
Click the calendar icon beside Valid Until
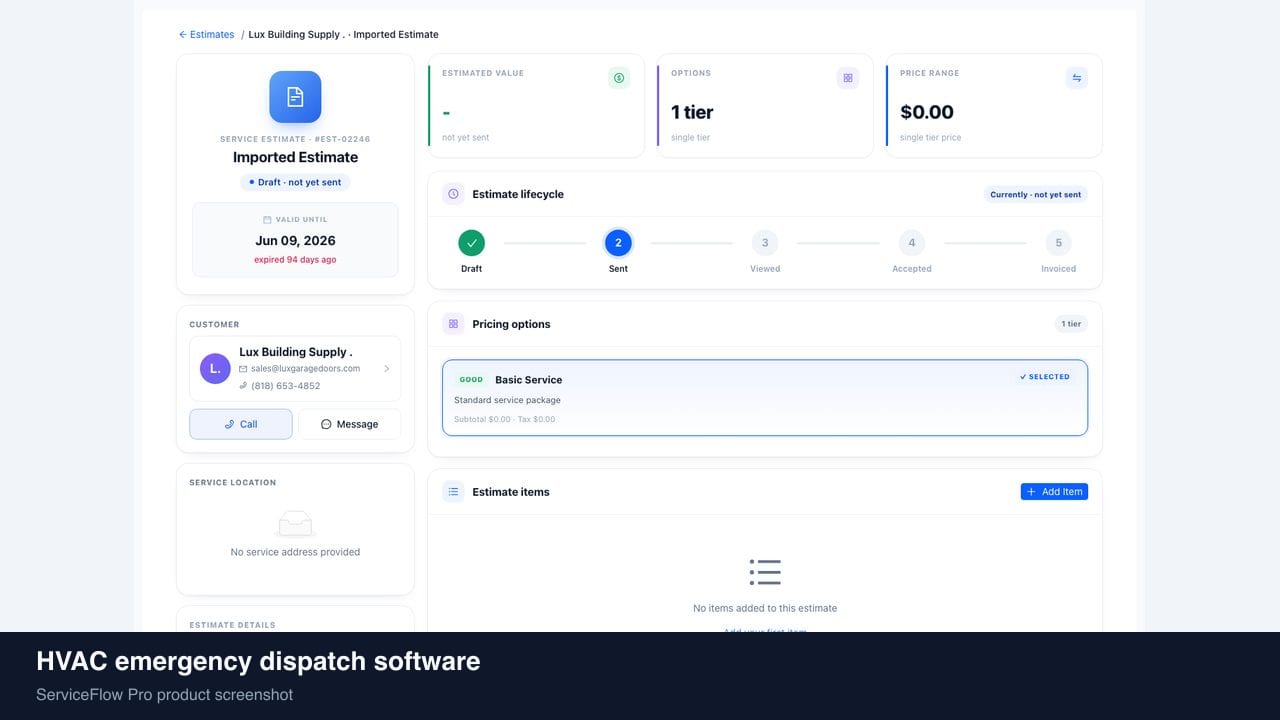[267, 219]
